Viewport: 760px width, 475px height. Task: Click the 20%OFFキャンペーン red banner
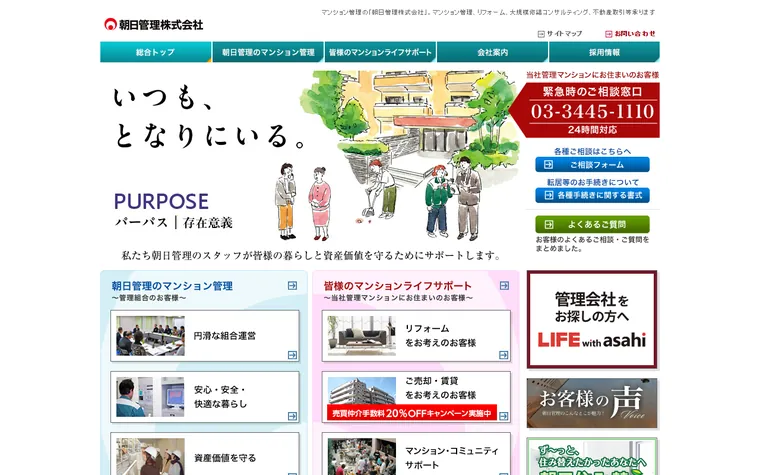tap(412, 413)
